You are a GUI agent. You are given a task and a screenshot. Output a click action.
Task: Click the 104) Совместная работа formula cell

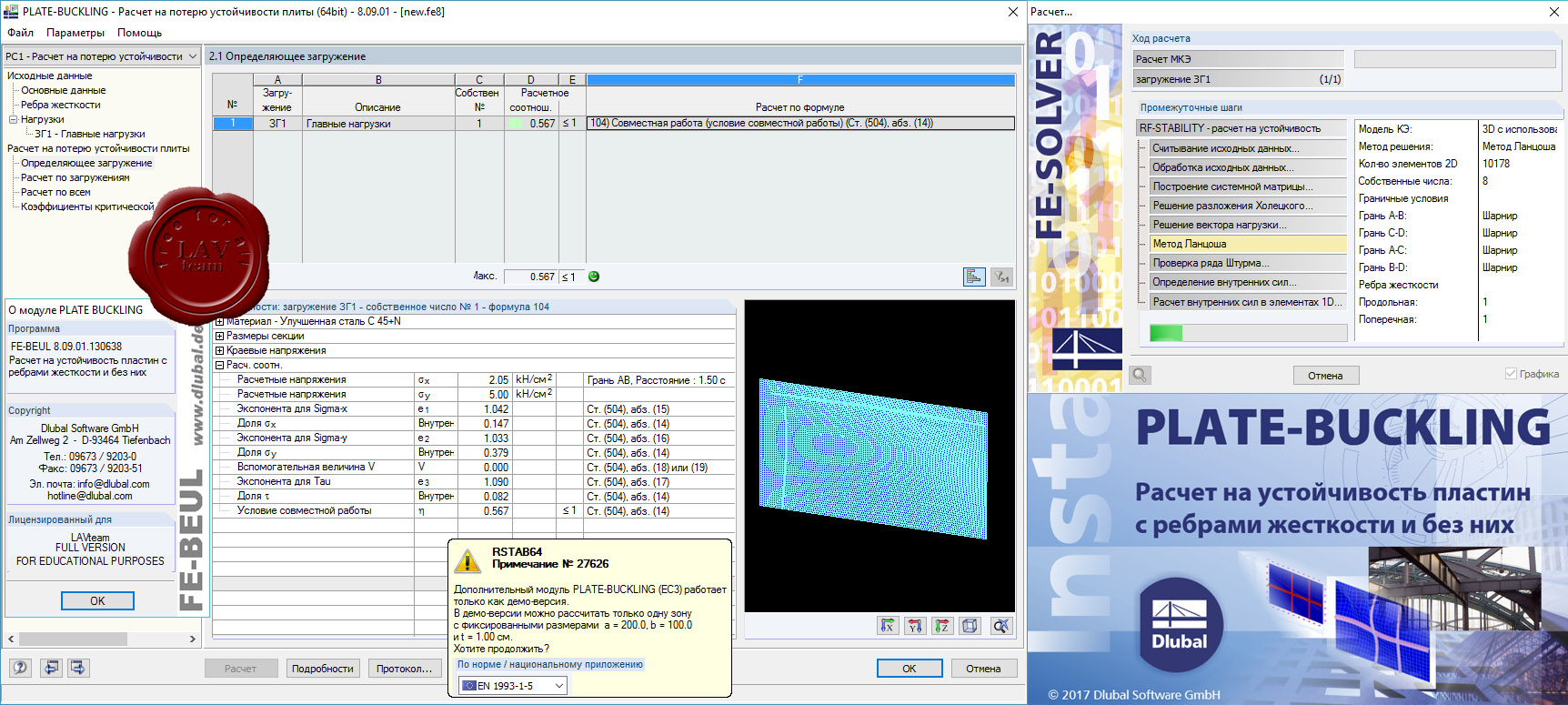click(800, 124)
